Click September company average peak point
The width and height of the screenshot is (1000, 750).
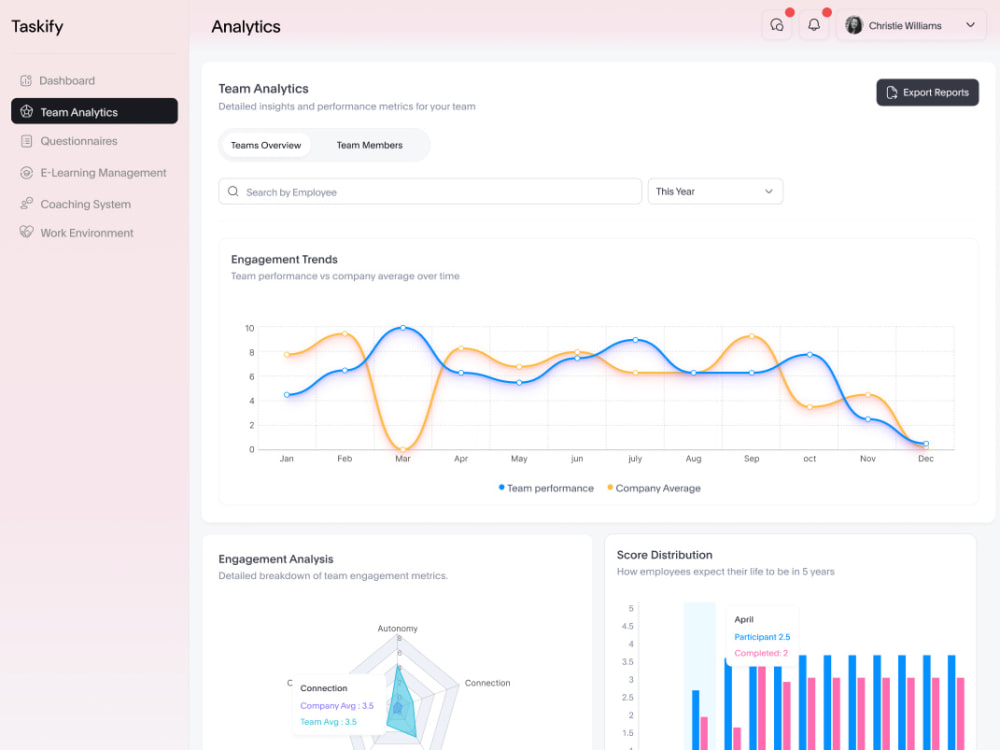click(751, 335)
